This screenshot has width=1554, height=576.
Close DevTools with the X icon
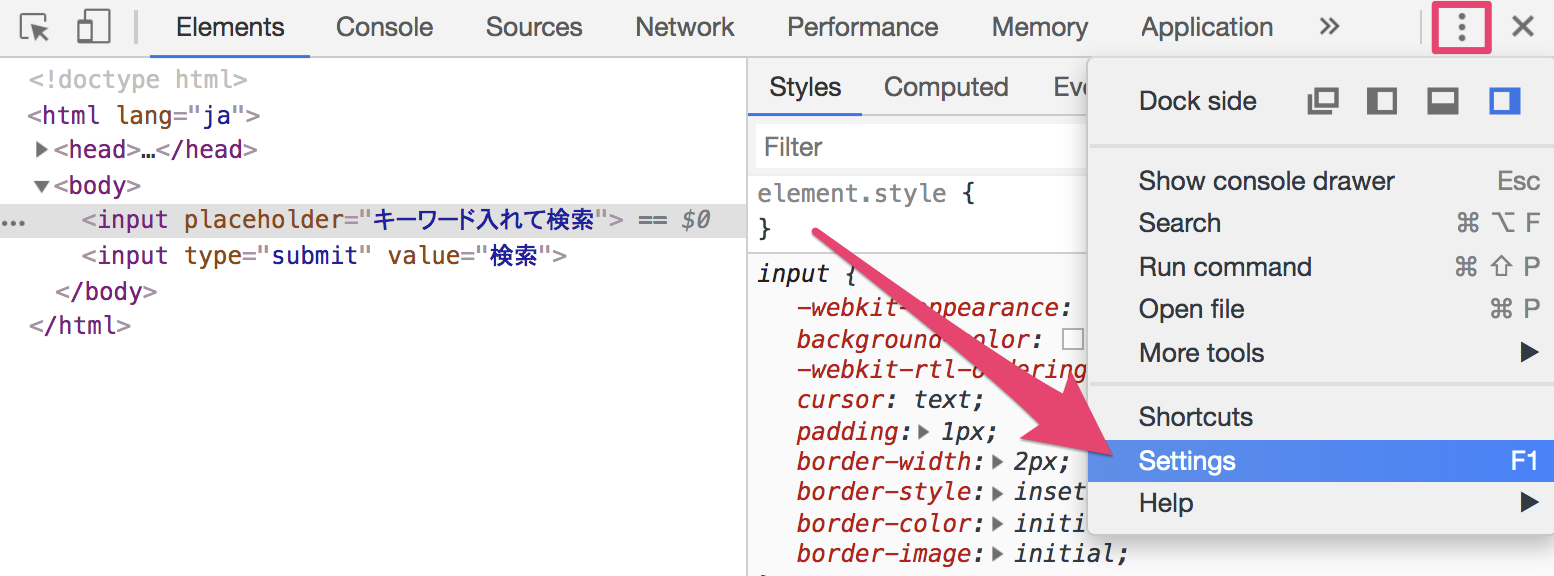1523,28
